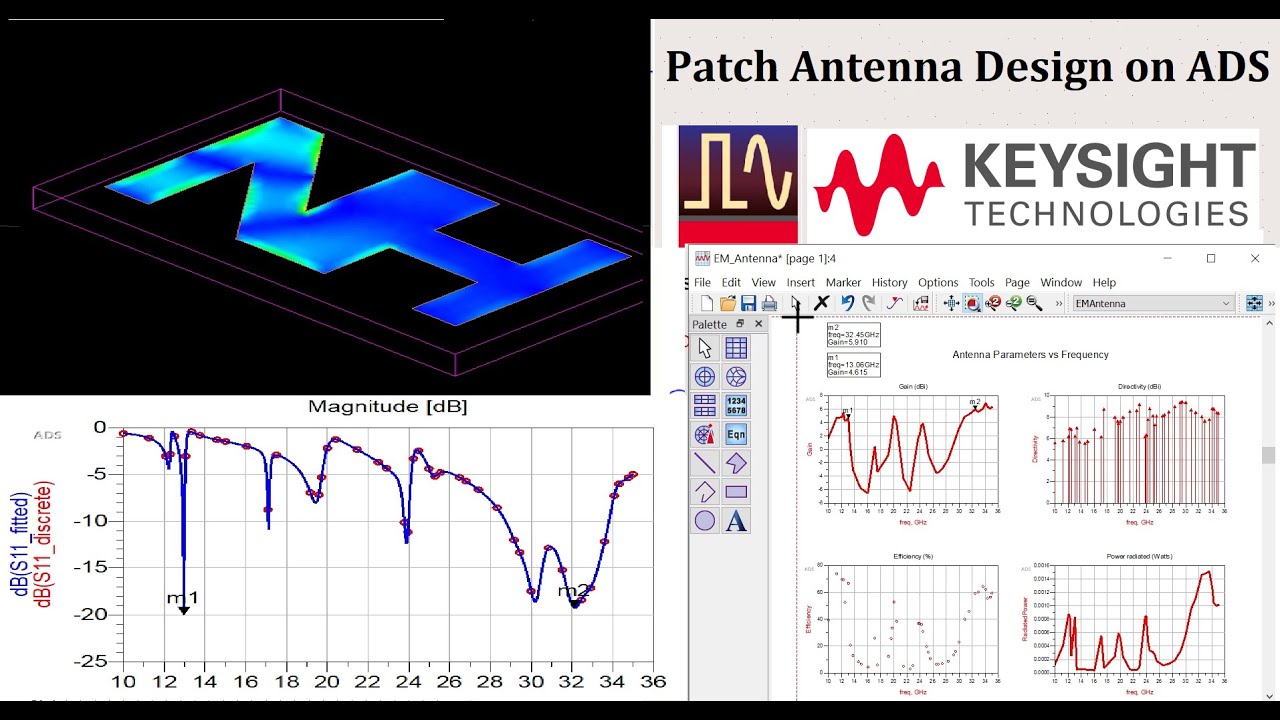Click the grey Redo arrow icon

[x=869, y=303]
